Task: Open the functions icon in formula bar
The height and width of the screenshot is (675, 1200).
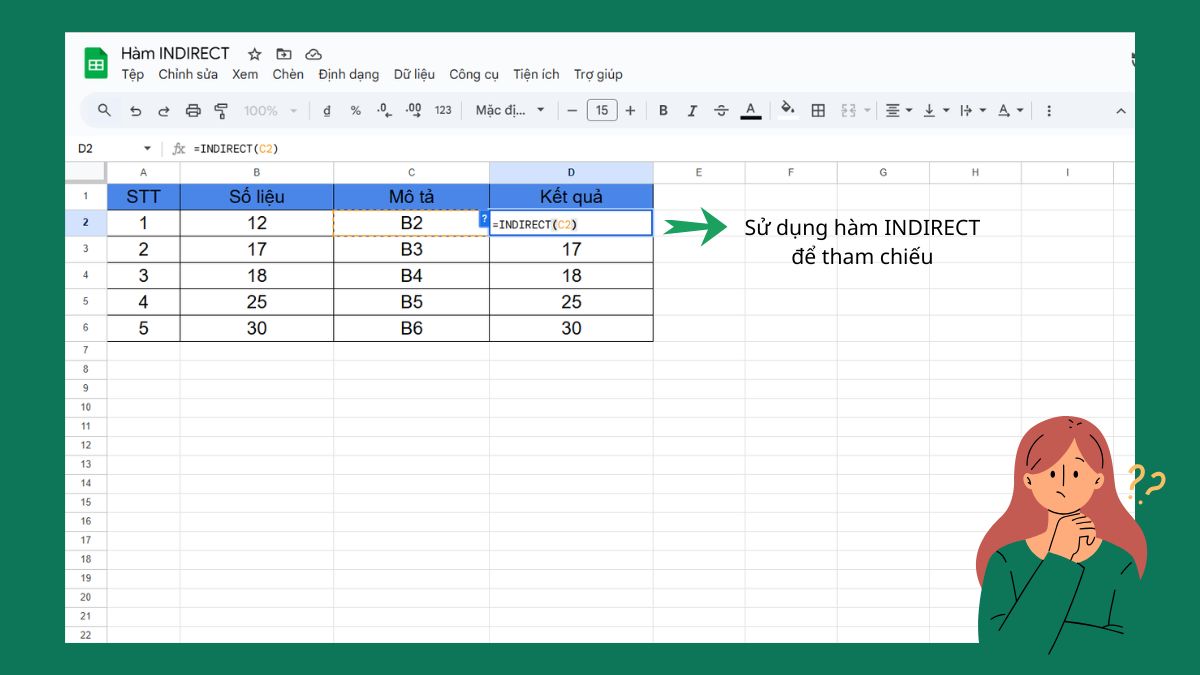Action: (178, 147)
